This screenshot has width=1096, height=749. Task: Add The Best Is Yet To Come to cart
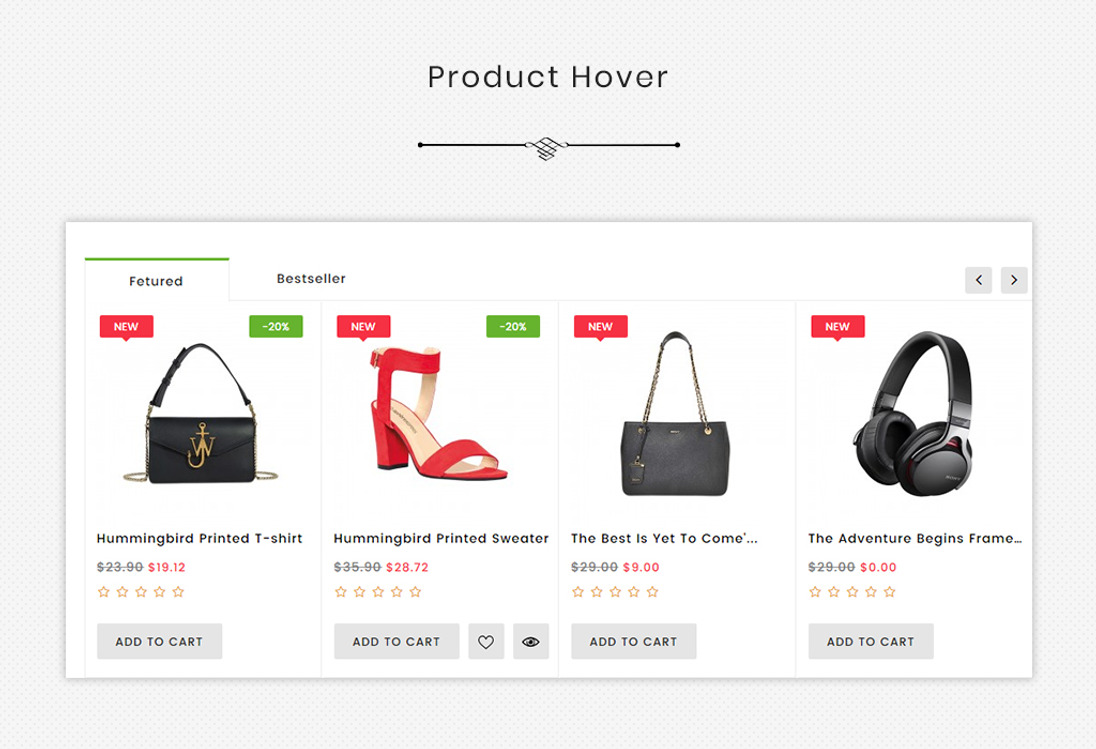pyautogui.click(x=633, y=641)
